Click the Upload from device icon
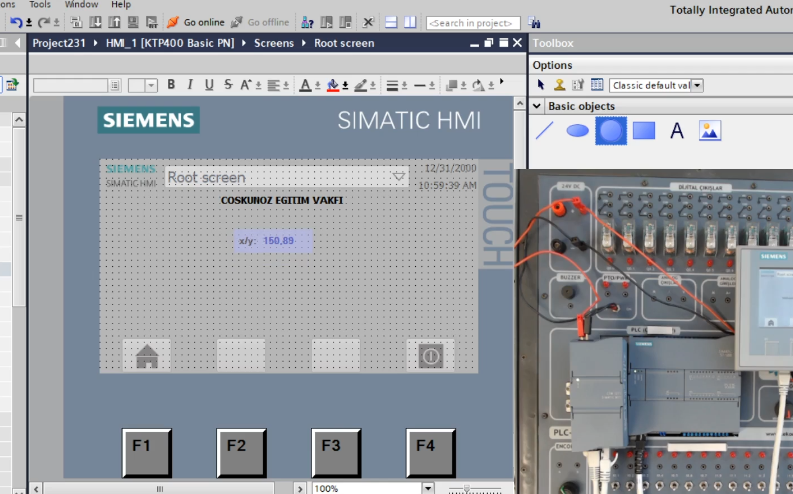 pos(114,22)
